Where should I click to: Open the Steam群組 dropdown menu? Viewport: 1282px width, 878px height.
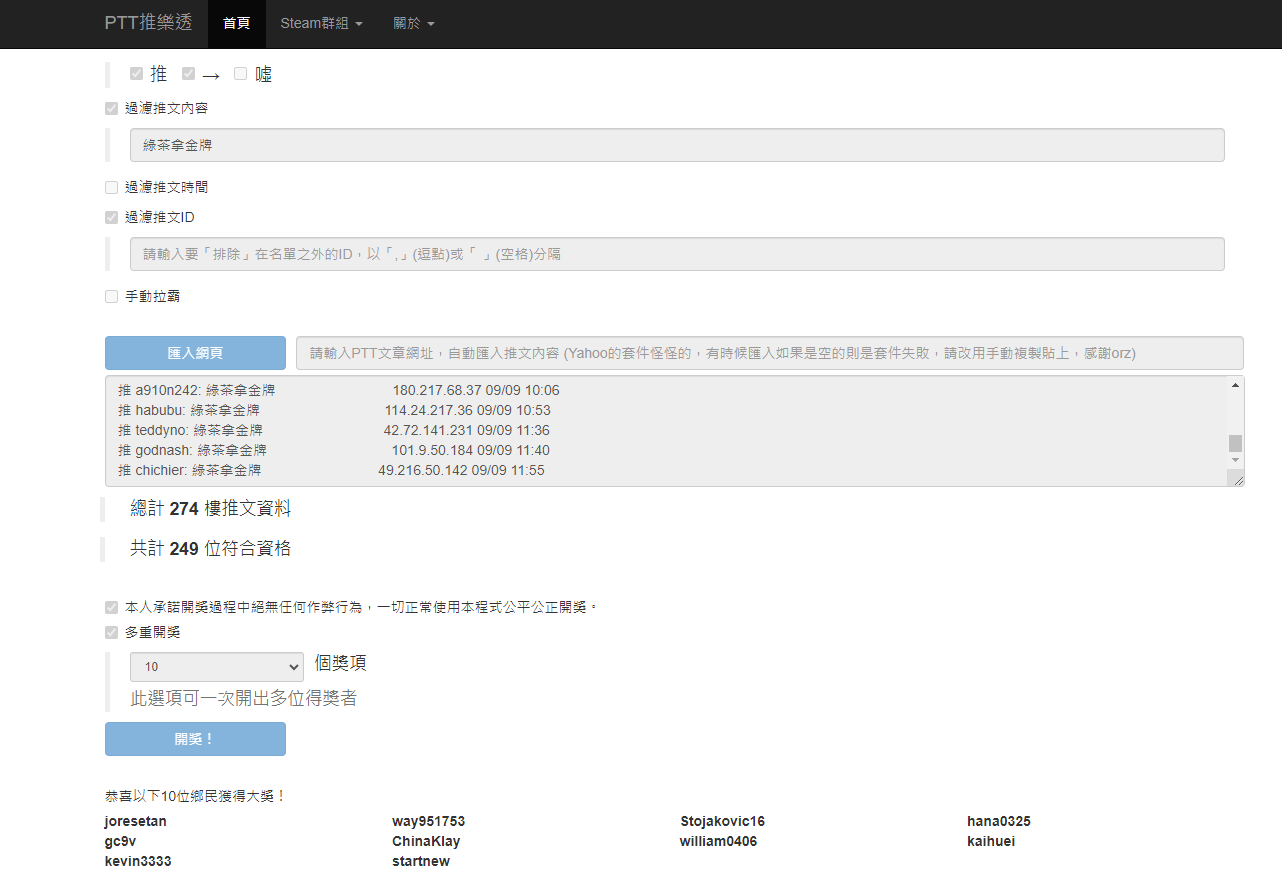321,23
